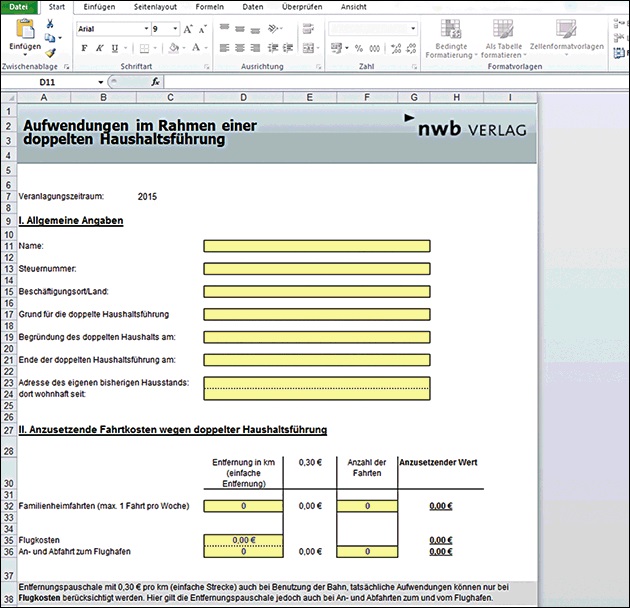Toggle bold formatting (F)

point(85,47)
